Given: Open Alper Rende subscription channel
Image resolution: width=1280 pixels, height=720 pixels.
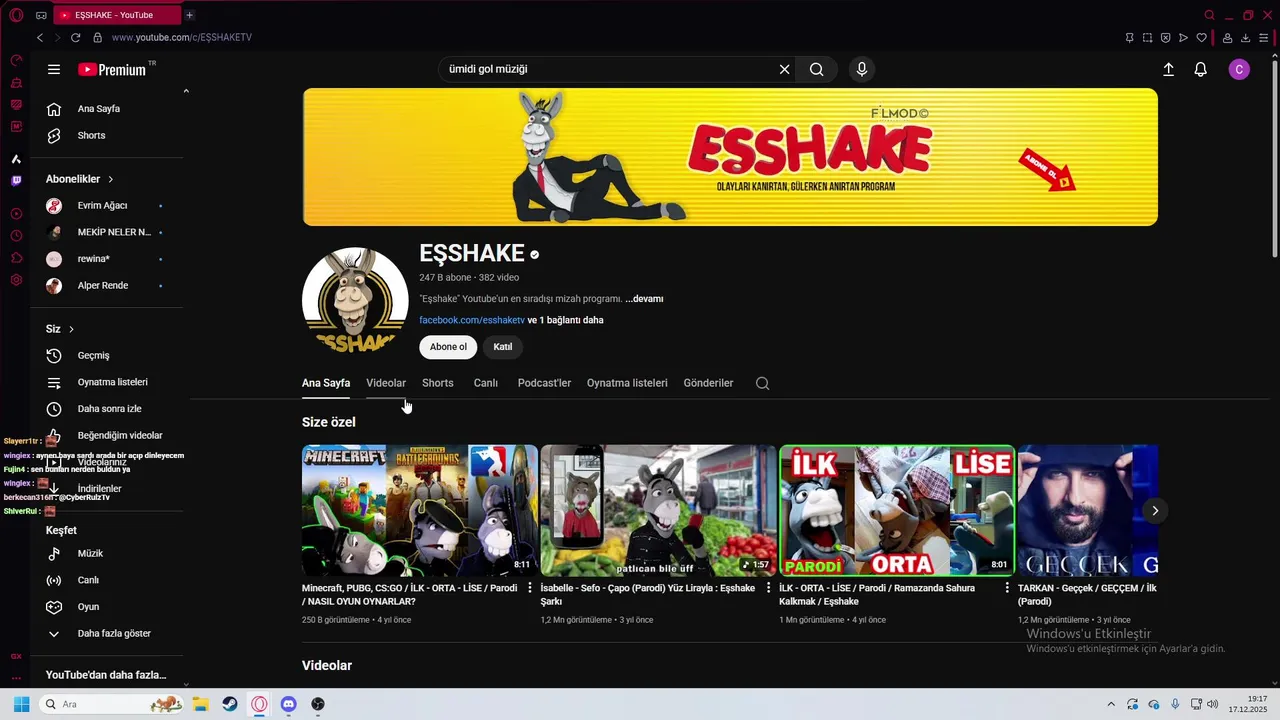Looking at the screenshot, I should [107, 286].
